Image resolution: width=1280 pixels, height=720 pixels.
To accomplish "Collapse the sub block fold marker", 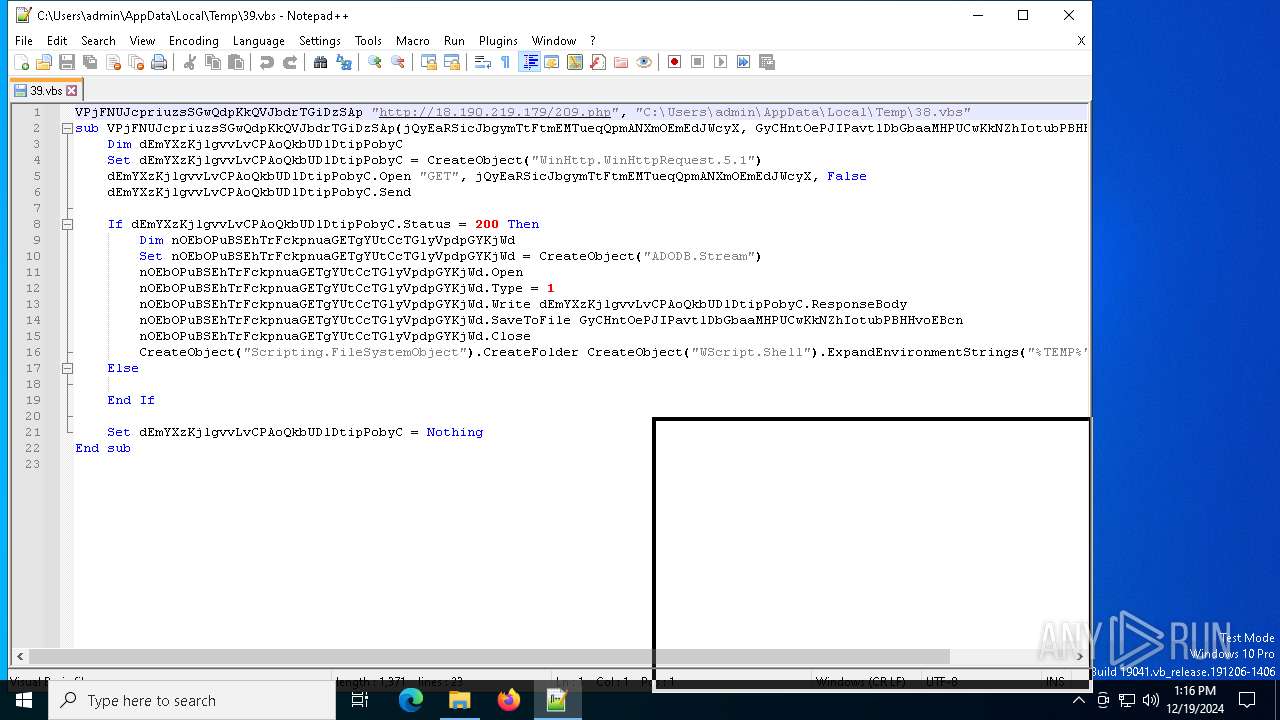I will (67, 128).
